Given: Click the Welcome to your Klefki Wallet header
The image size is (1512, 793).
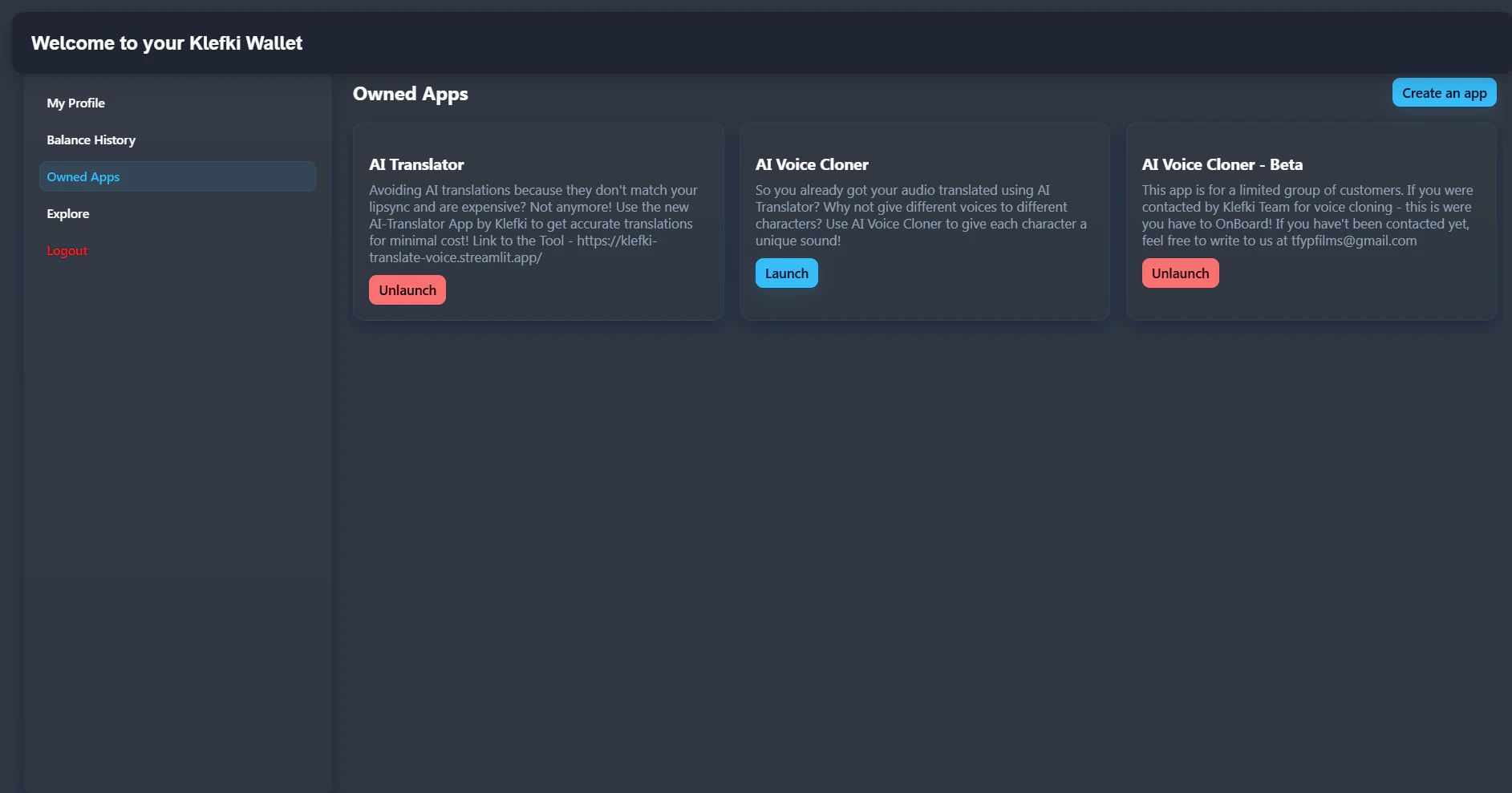Looking at the screenshot, I should (167, 43).
